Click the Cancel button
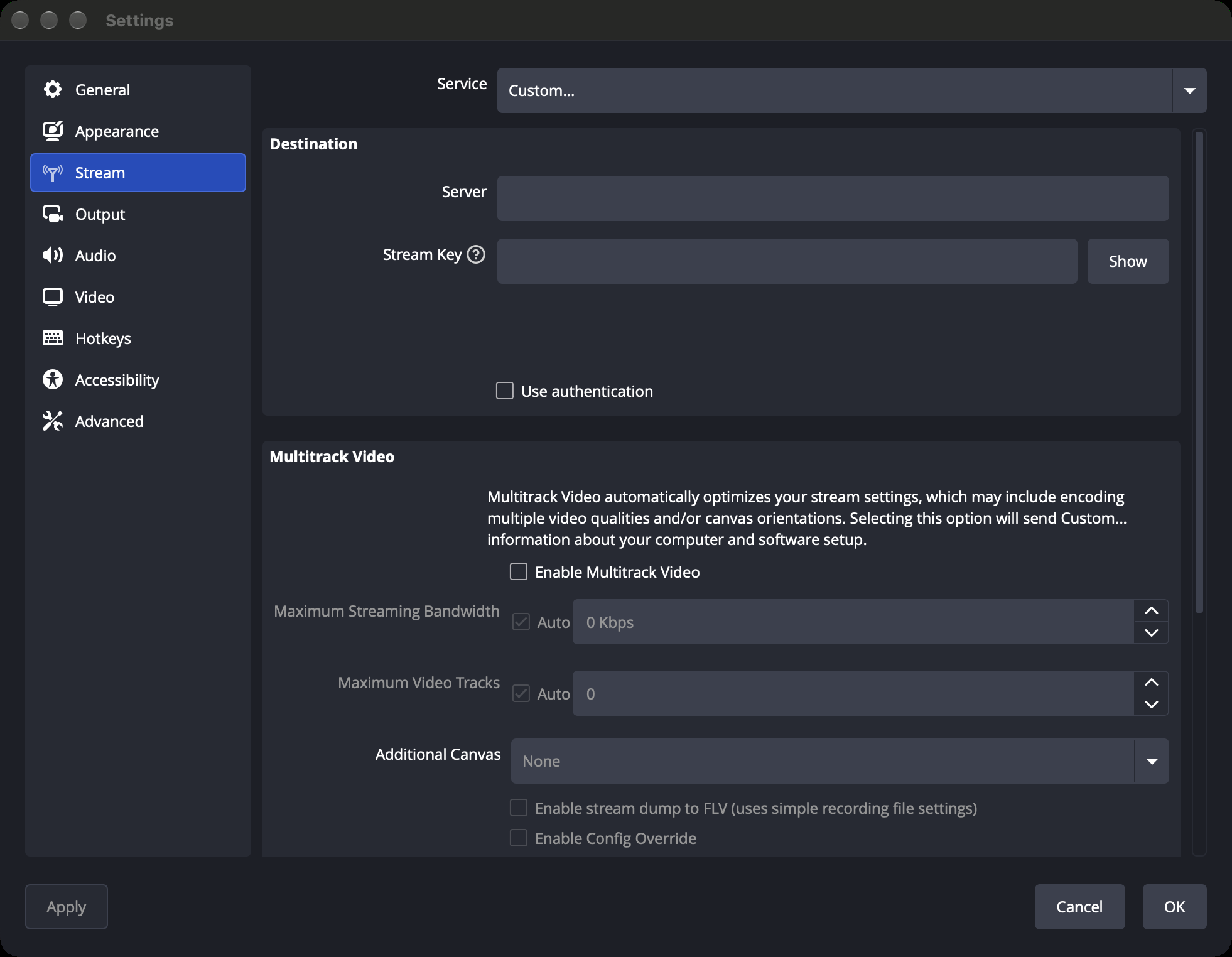Viewport: 1232px width, 957px height. click(1079, 907)
